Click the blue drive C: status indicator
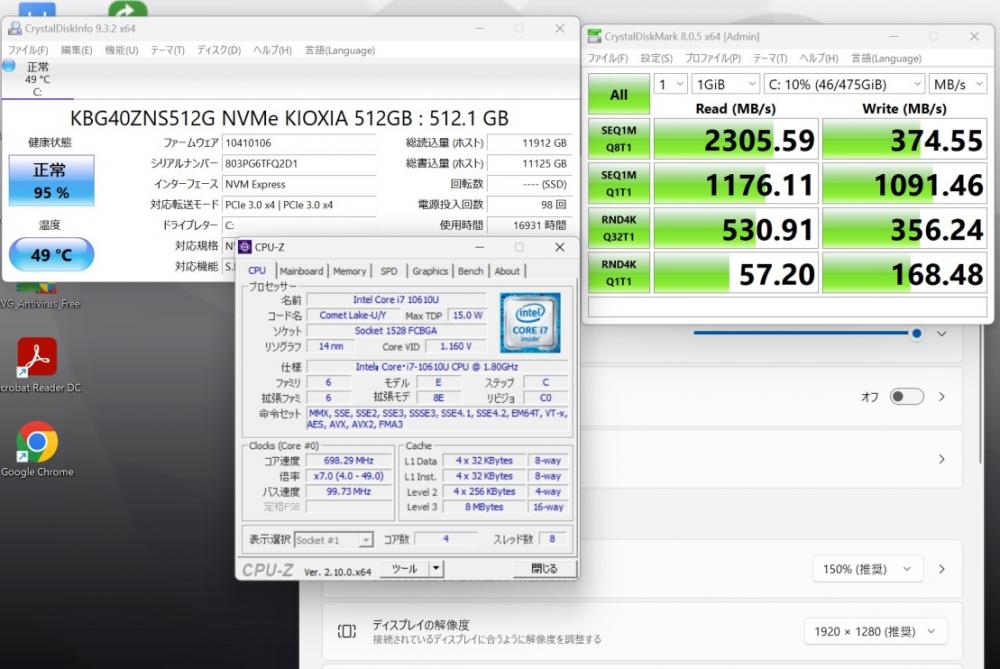The height and width of the screenshot is (669, 1000). point(9,66)
